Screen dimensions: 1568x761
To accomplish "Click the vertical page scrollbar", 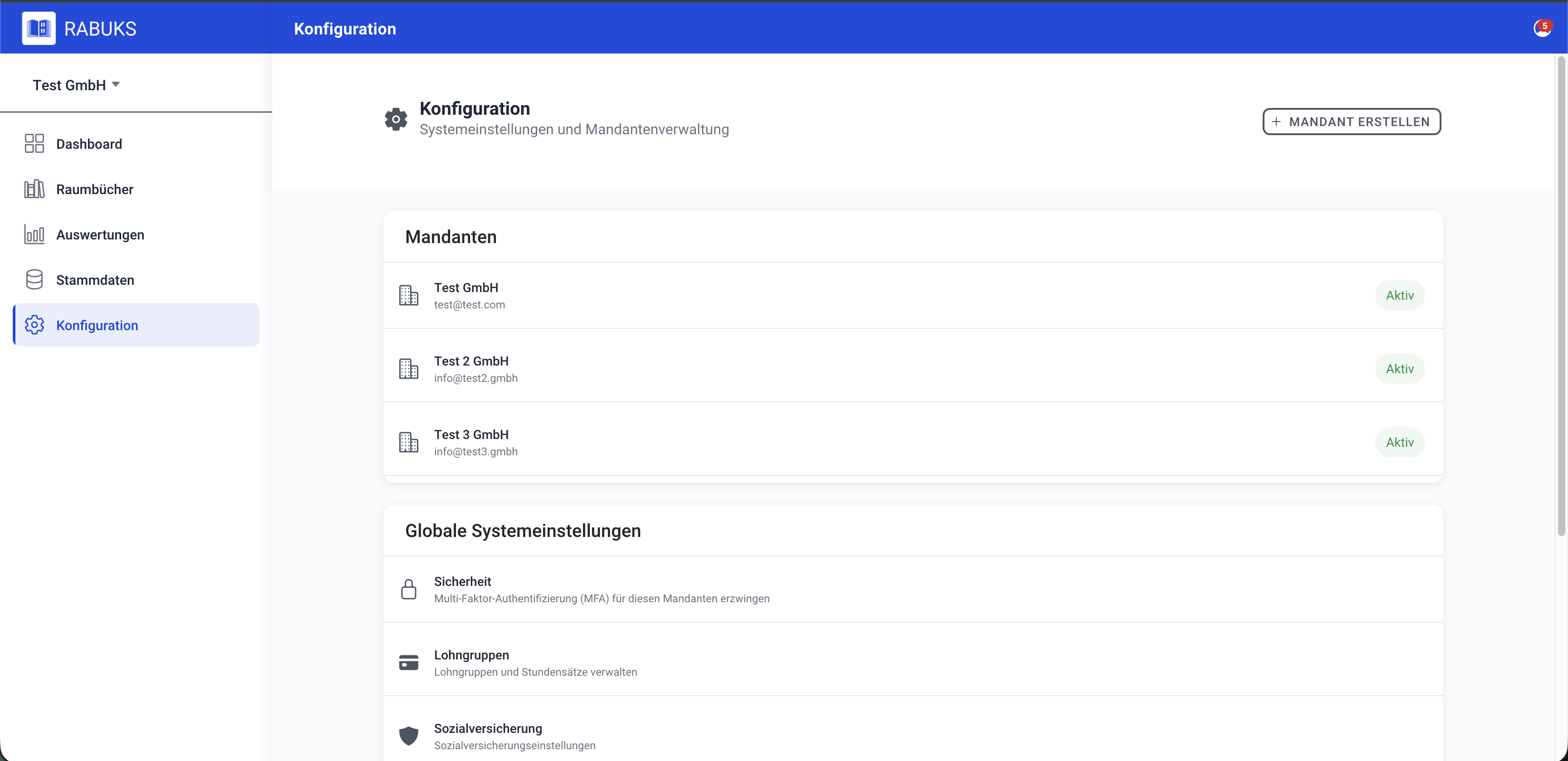I will 1561,296.
